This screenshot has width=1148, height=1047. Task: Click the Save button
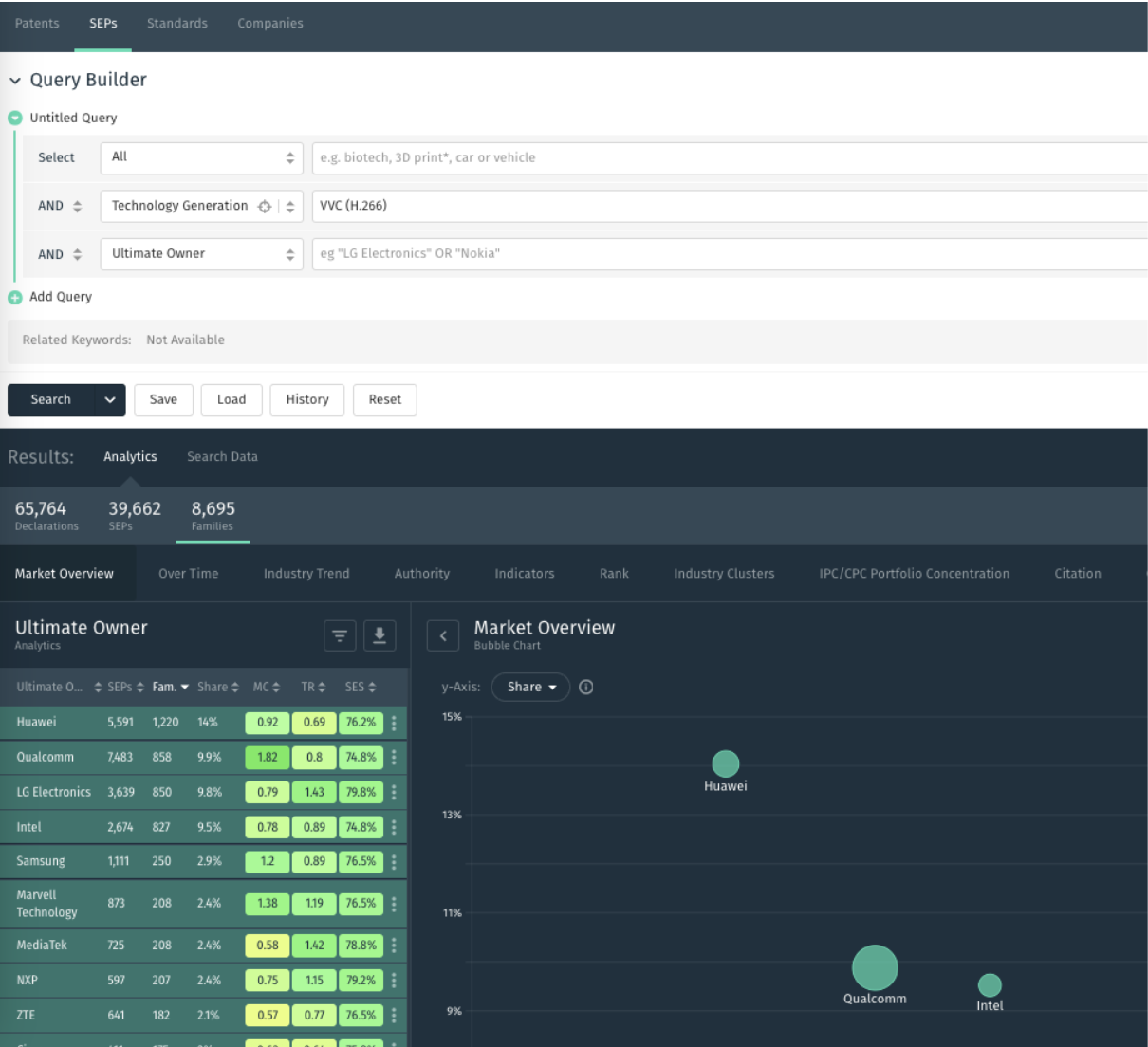click(x=163, y=400)
